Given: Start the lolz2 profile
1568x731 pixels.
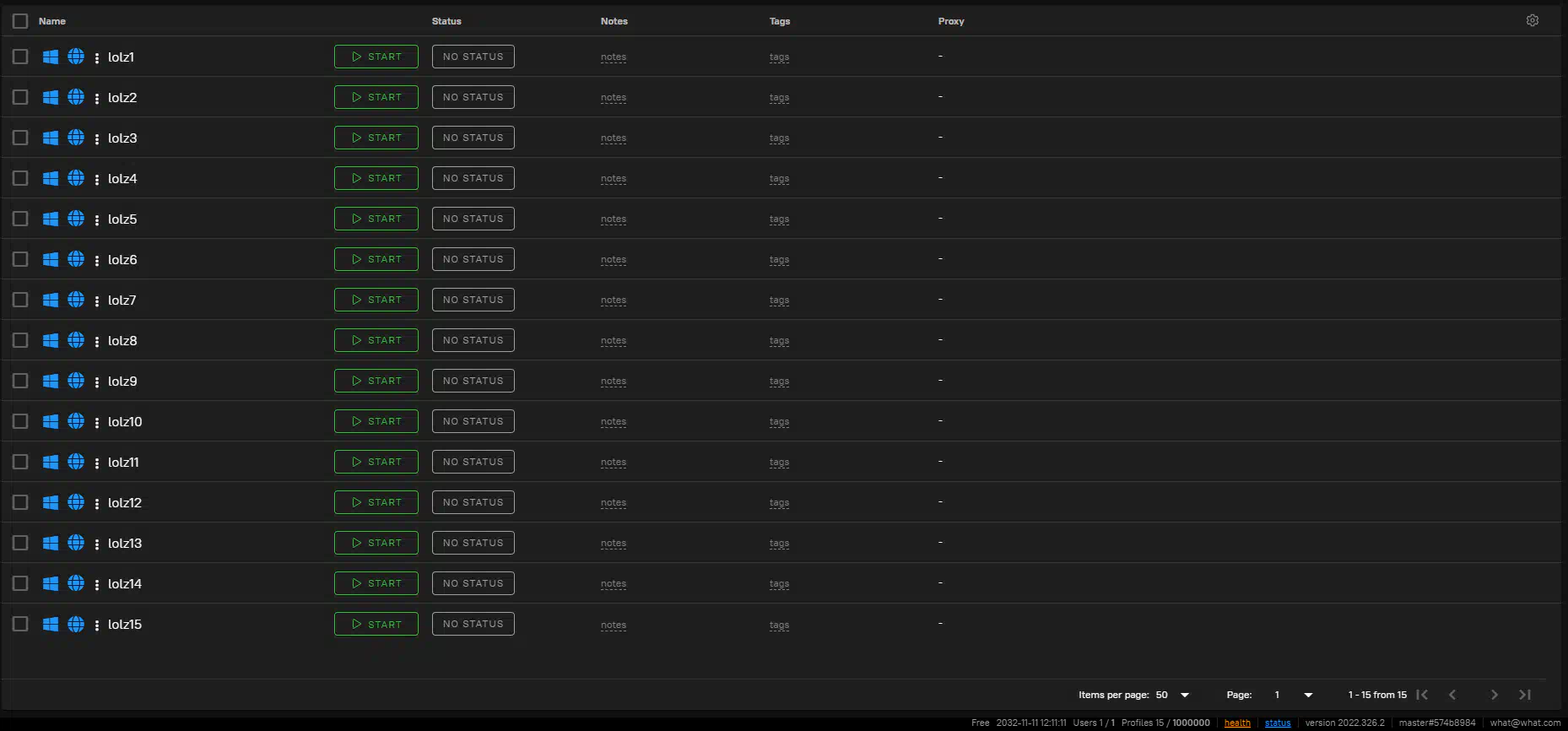Looking at the screenshot, I should tap(376, 97).
